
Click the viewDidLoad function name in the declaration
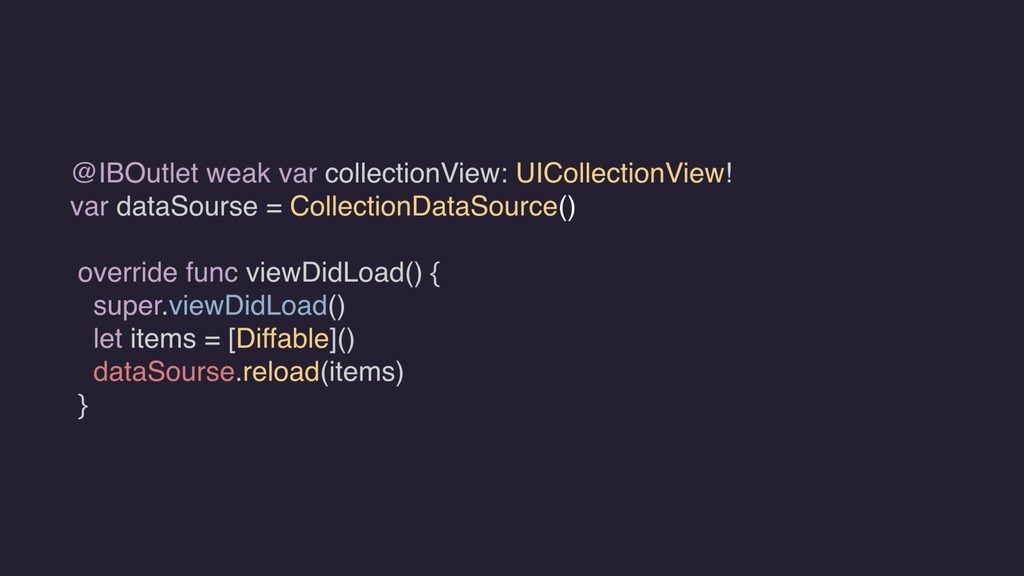[325, 273]
